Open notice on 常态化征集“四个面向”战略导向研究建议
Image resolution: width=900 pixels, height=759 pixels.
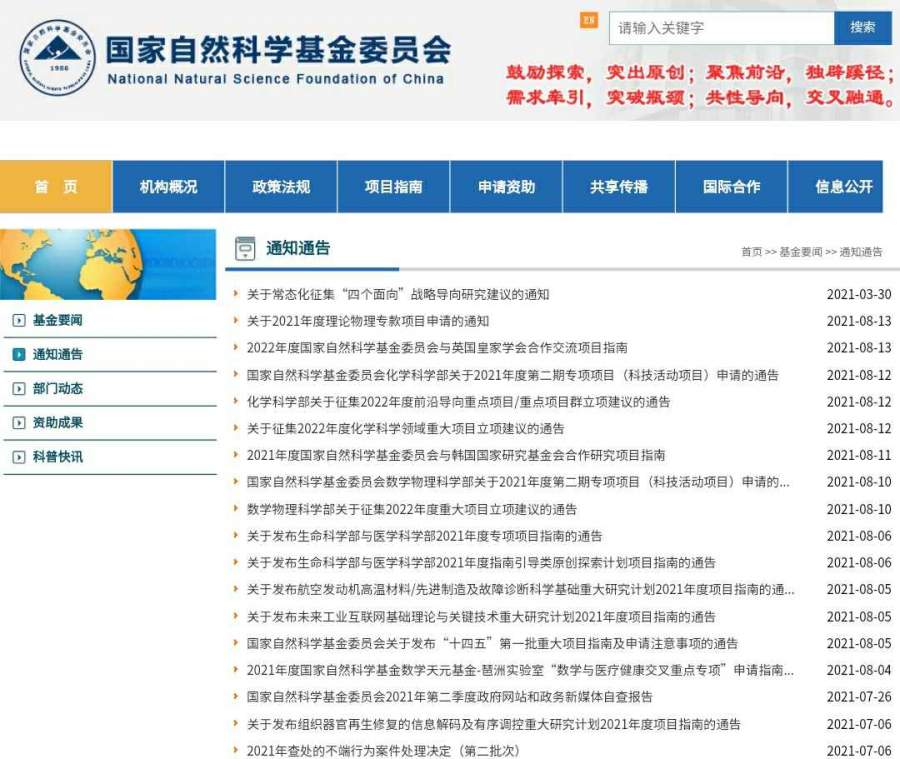398,294
